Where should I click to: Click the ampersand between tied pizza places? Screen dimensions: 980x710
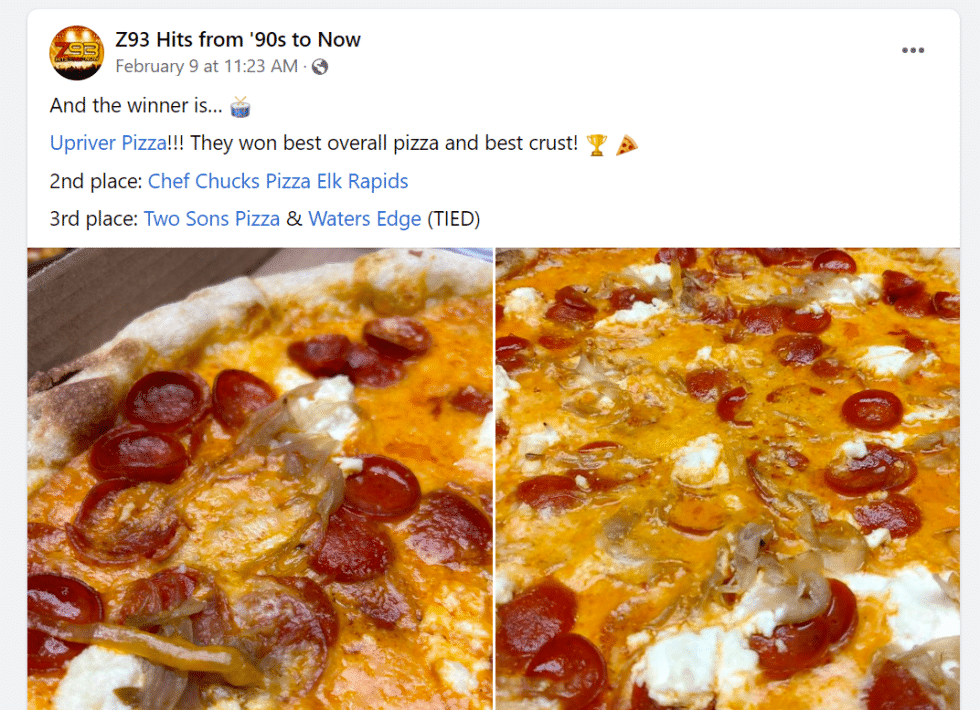297,218
